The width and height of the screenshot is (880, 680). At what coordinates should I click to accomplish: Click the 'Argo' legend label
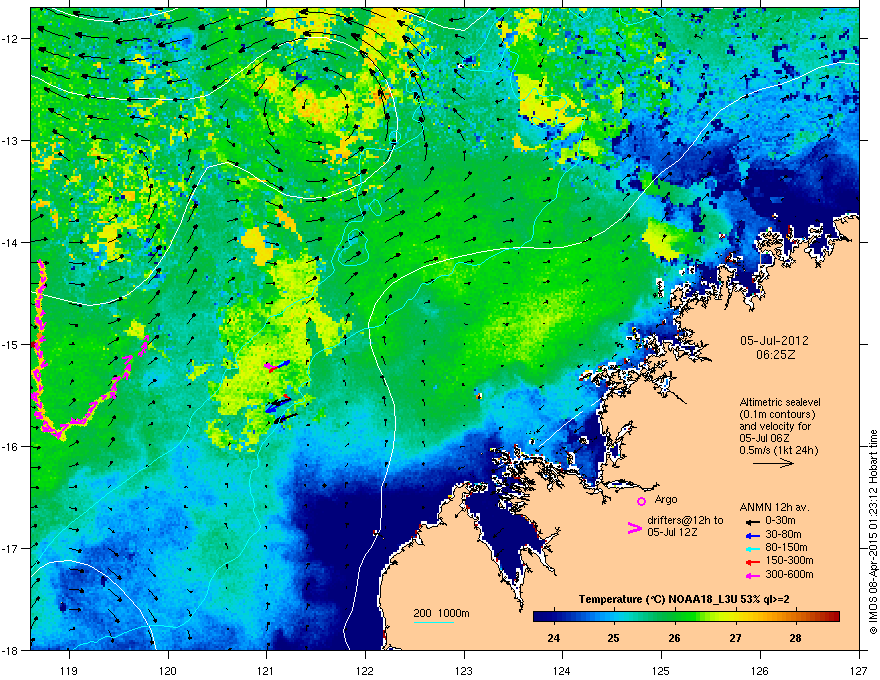click(666, 499)
